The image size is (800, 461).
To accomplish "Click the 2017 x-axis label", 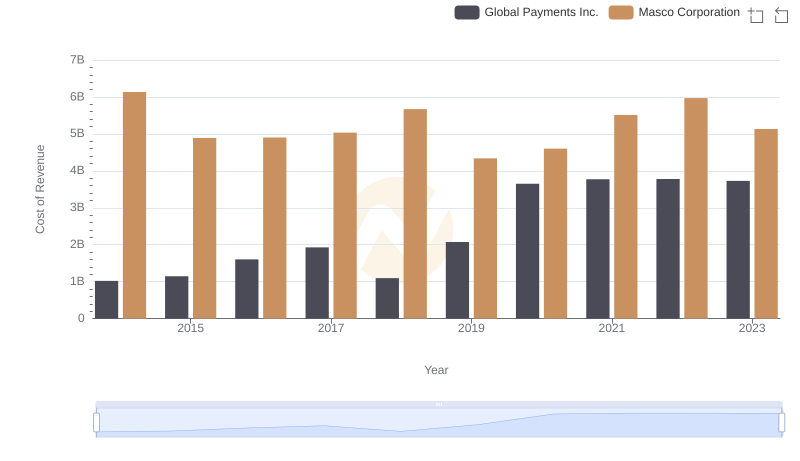I will click(x=331, y=328).
